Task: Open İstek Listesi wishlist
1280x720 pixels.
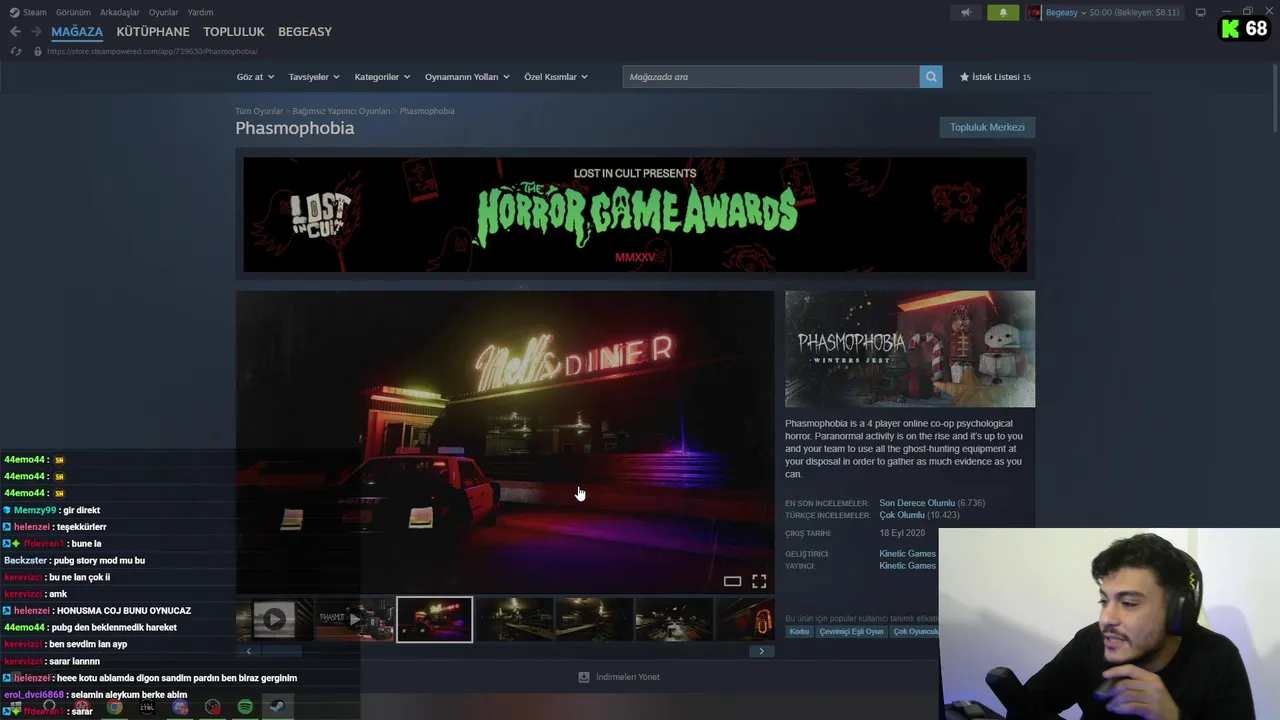Action: 995,77
